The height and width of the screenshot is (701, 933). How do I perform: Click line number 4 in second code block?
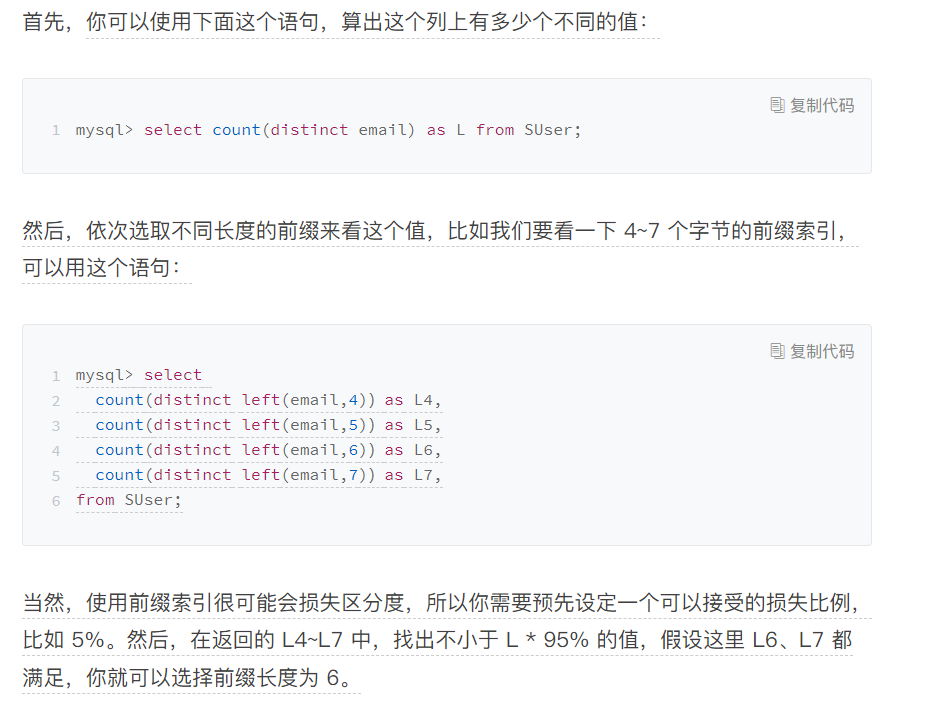click(56, 451)
